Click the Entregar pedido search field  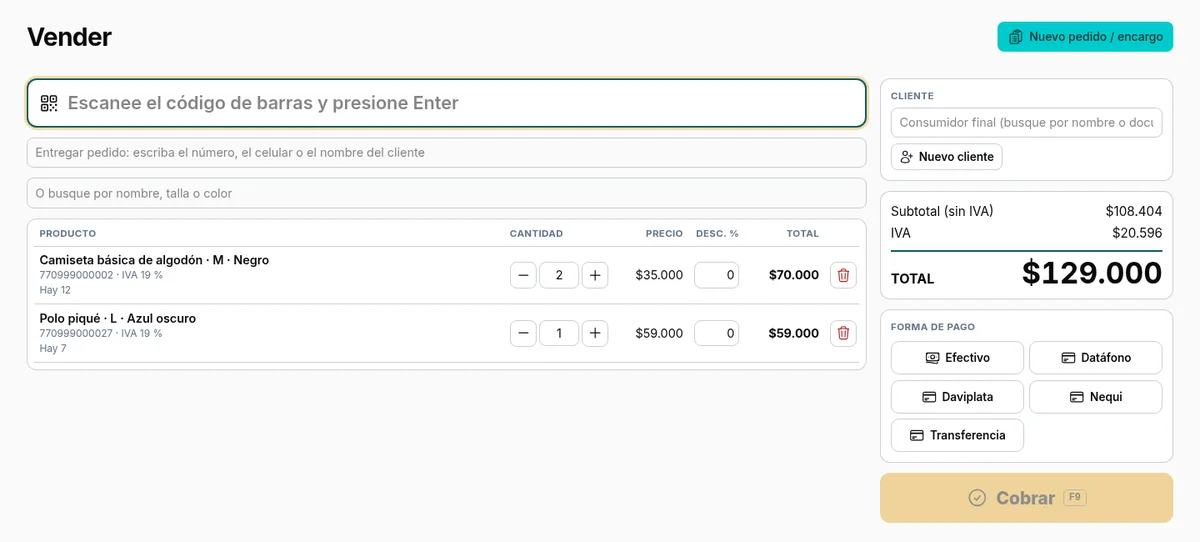[x=446, y=153]
